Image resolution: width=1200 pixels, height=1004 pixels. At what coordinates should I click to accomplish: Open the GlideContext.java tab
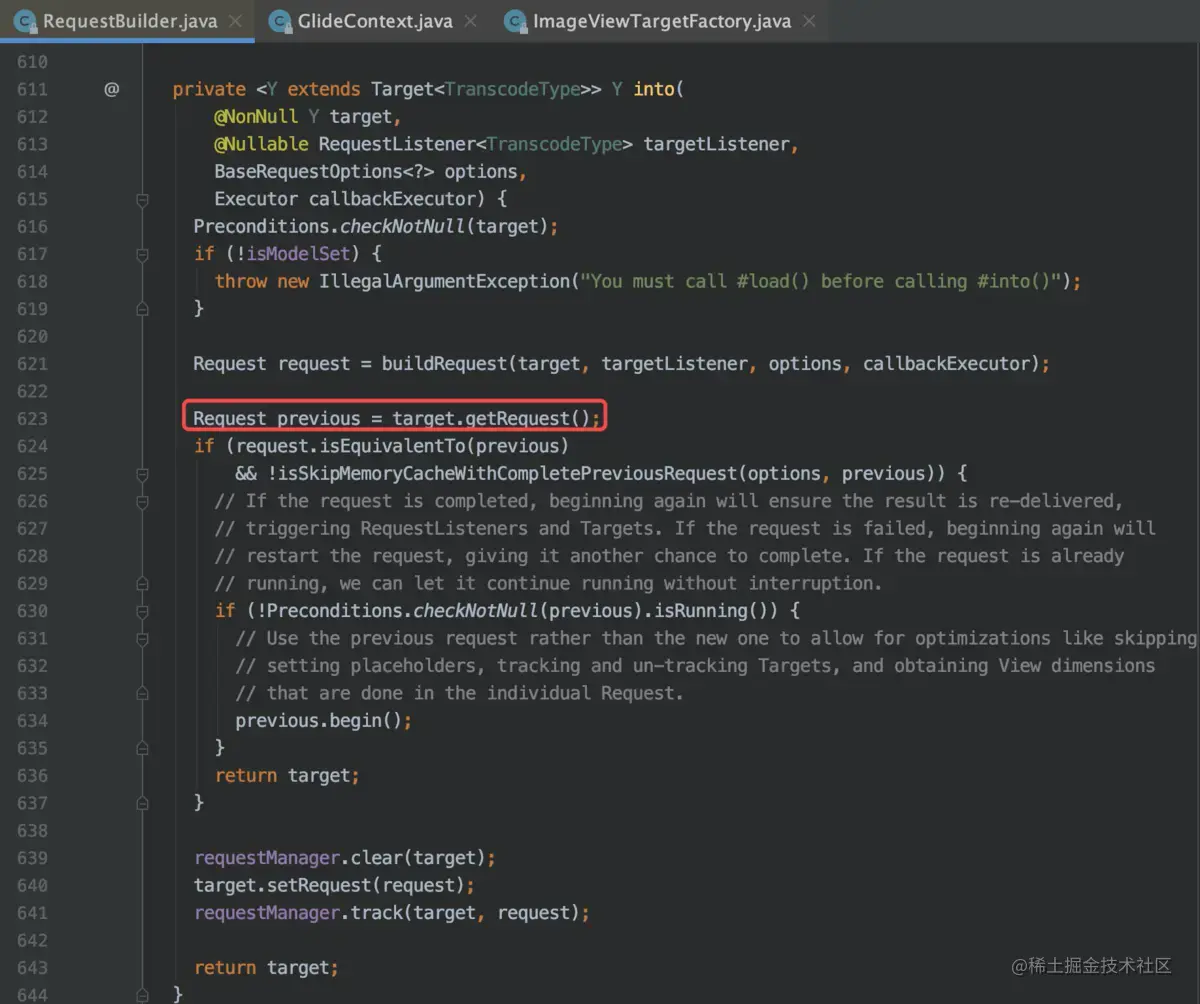point(375,21)
